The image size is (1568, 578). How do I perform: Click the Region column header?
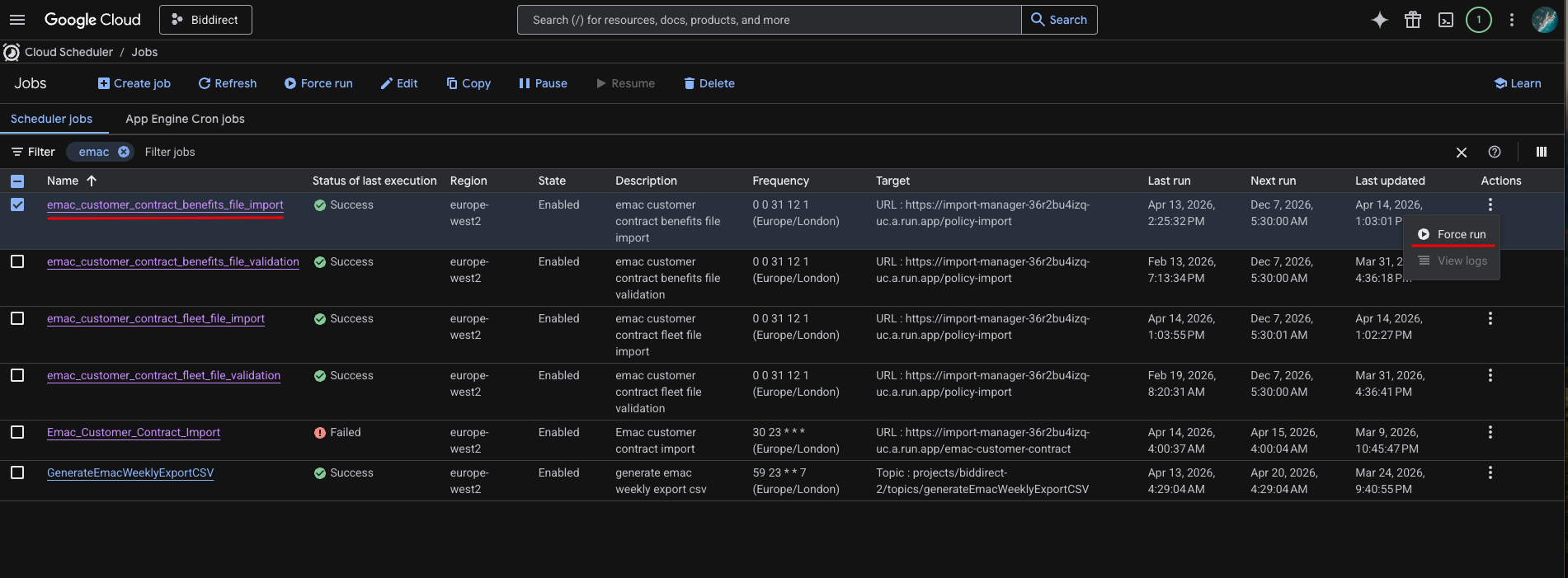pyautogui.click(x=469, y=181)
